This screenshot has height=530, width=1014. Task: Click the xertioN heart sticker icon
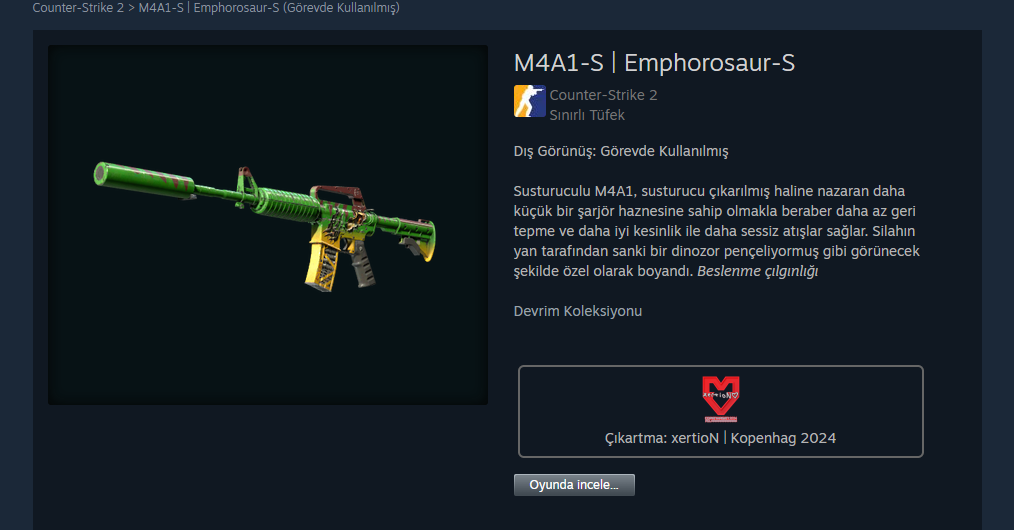point(720,399)
